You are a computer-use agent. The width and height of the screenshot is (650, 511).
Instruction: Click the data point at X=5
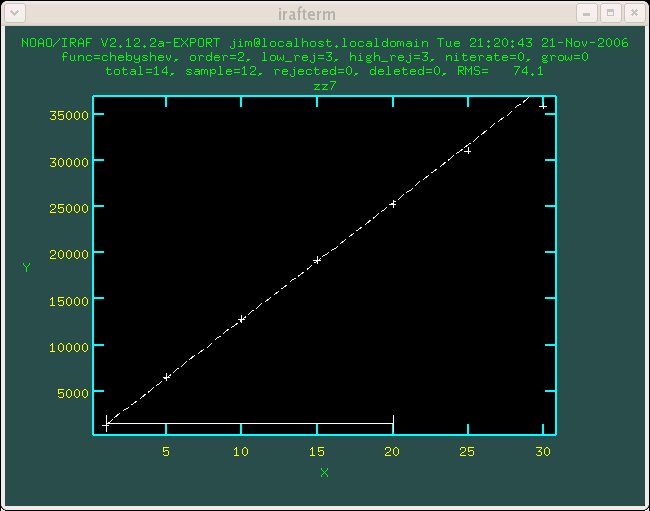click(167, 376)
